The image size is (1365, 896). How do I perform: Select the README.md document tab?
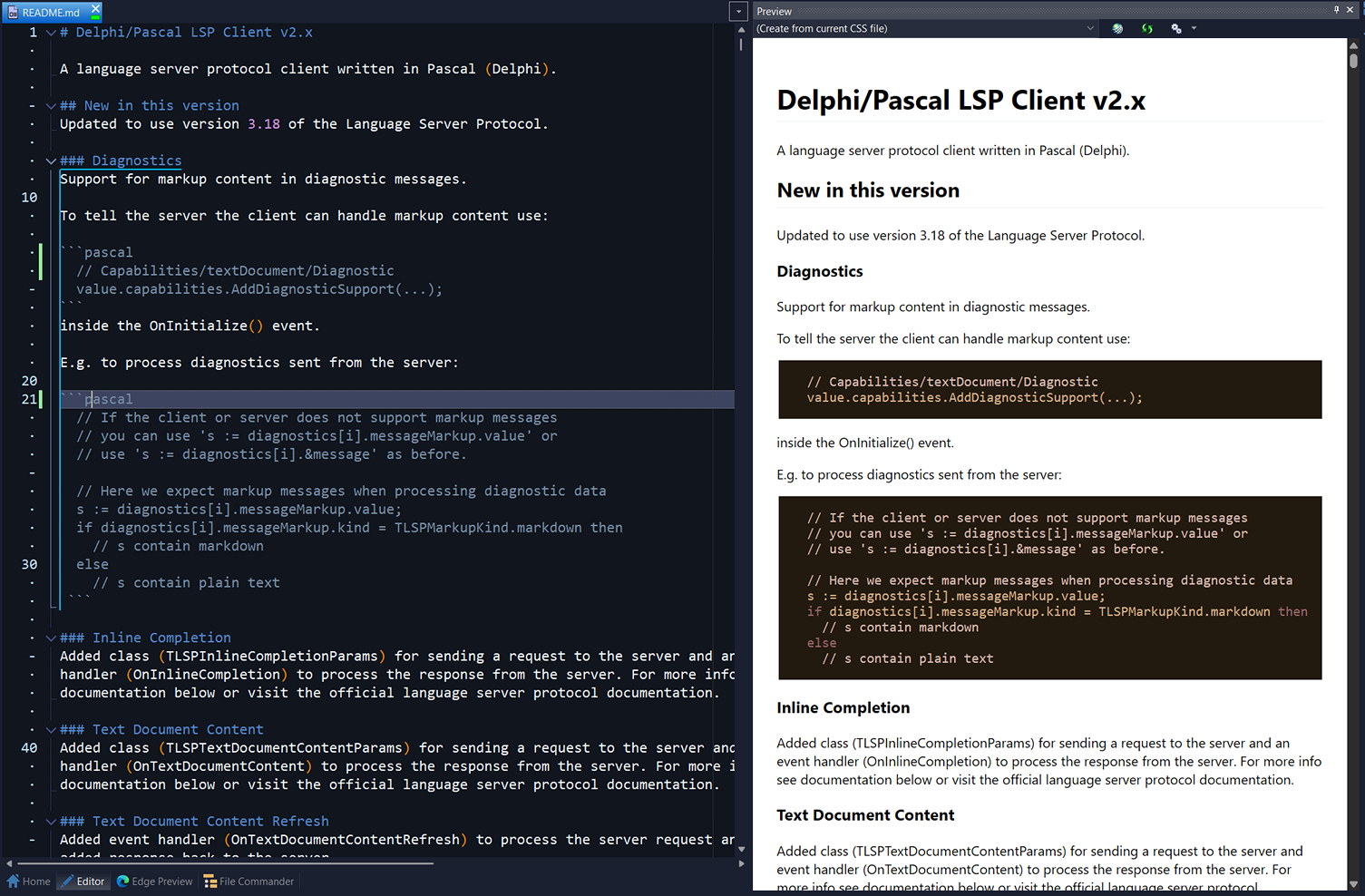click(x=51, y=12)
